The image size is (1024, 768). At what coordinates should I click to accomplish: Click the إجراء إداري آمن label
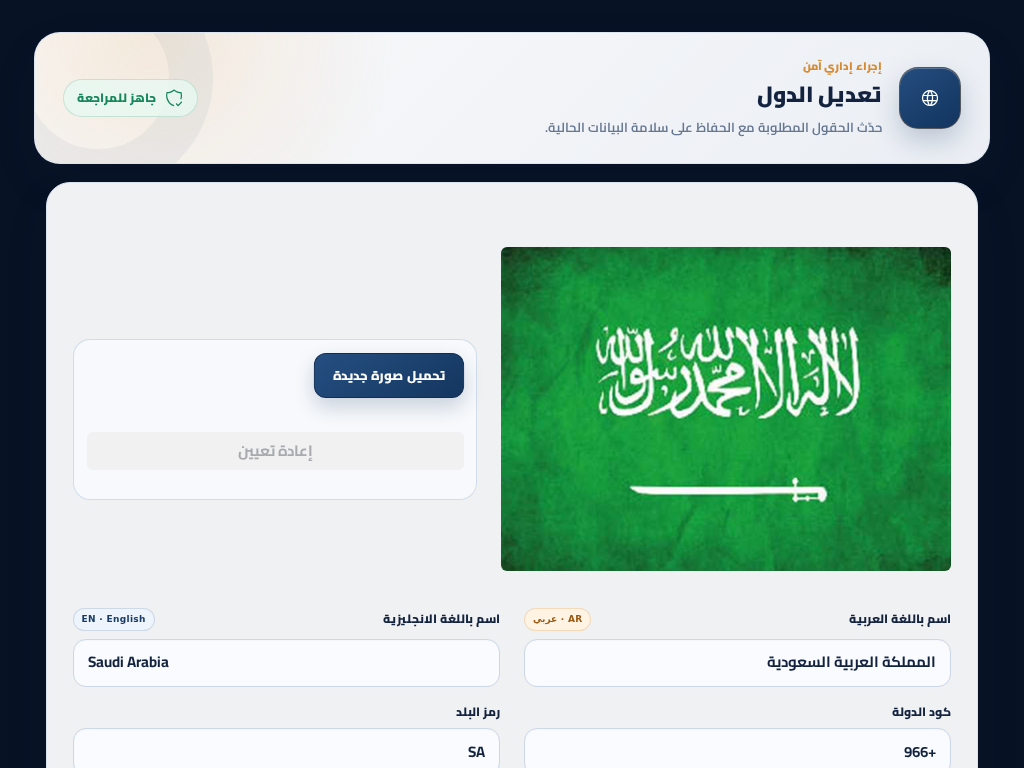click(x=842, y=67)
